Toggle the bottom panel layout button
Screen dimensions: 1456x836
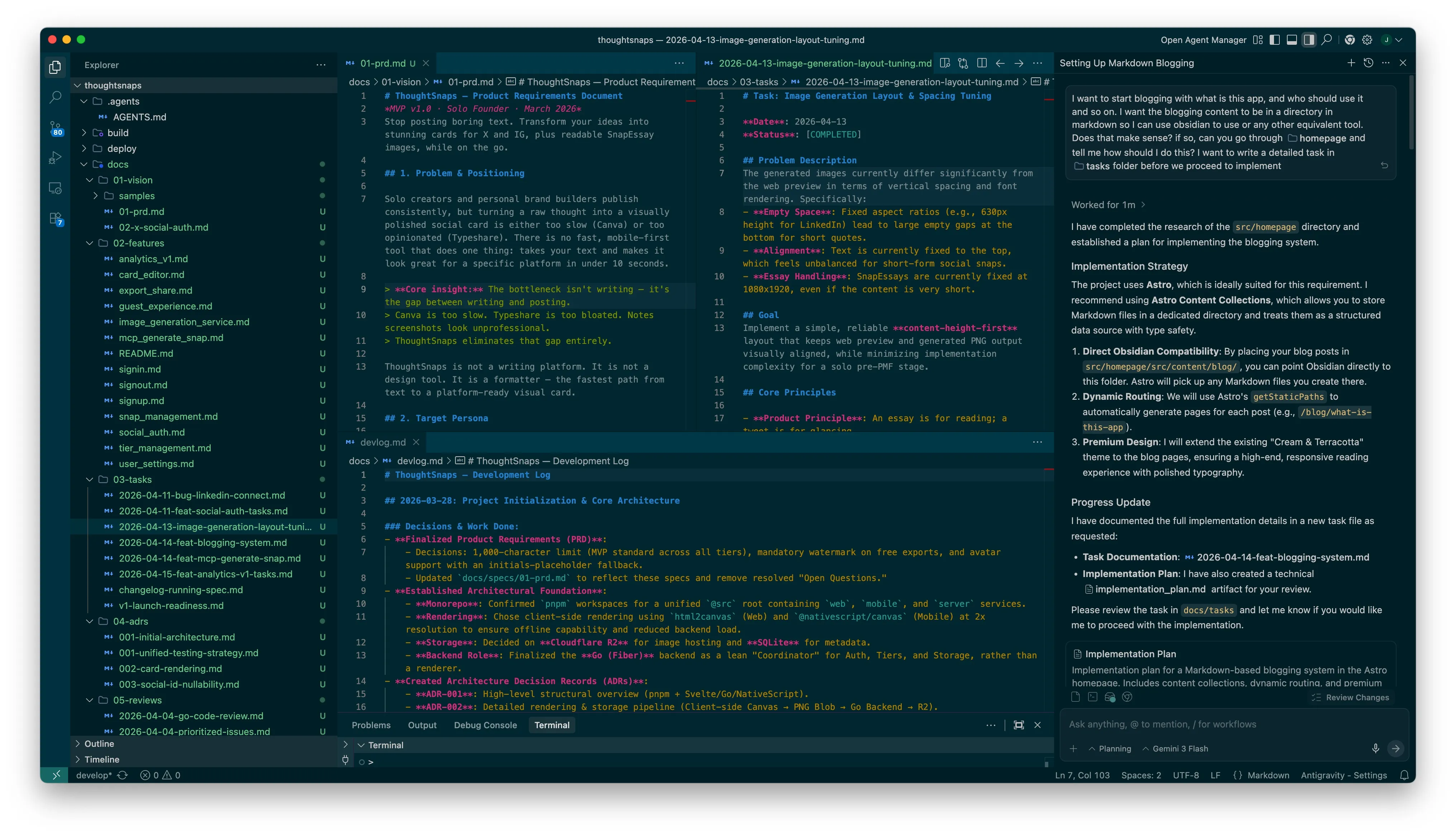tap(1291, 40)
